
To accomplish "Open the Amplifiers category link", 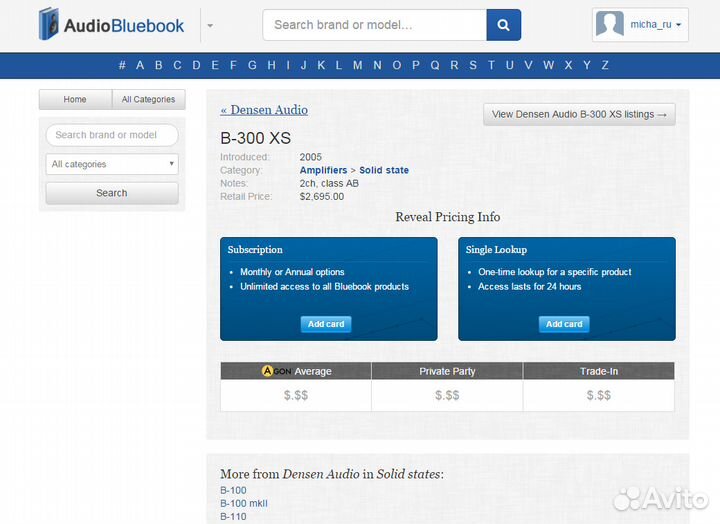I will (323, 170).
